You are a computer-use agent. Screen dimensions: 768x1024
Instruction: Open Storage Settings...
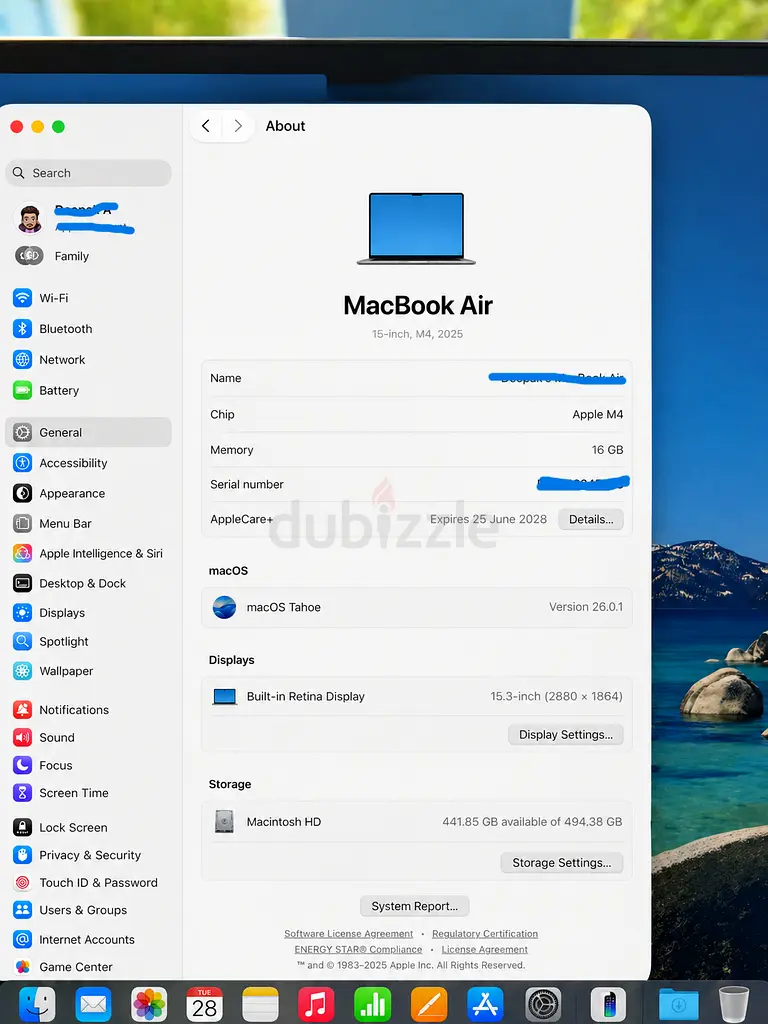coord(562,863)
